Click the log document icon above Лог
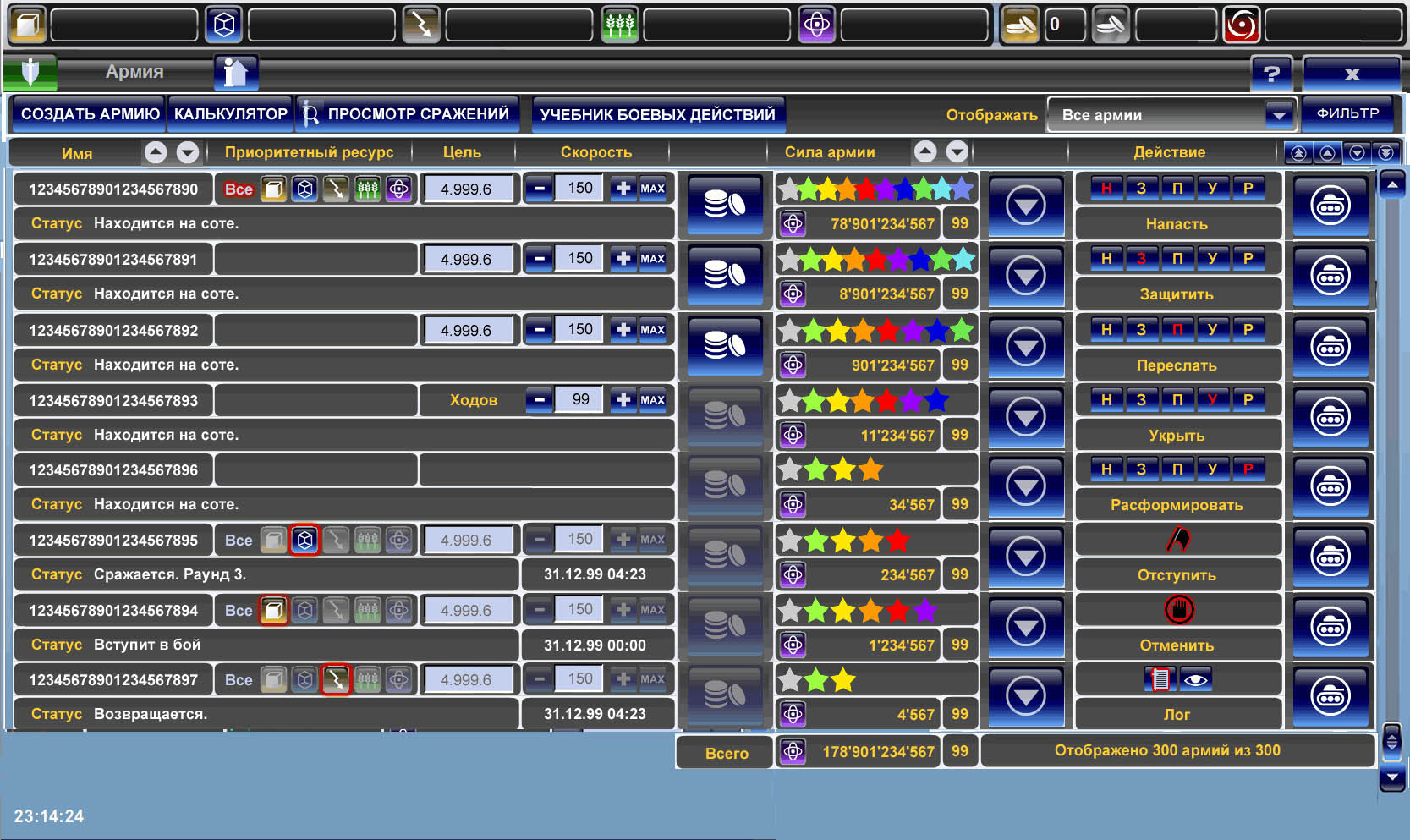 point(1160,679)
